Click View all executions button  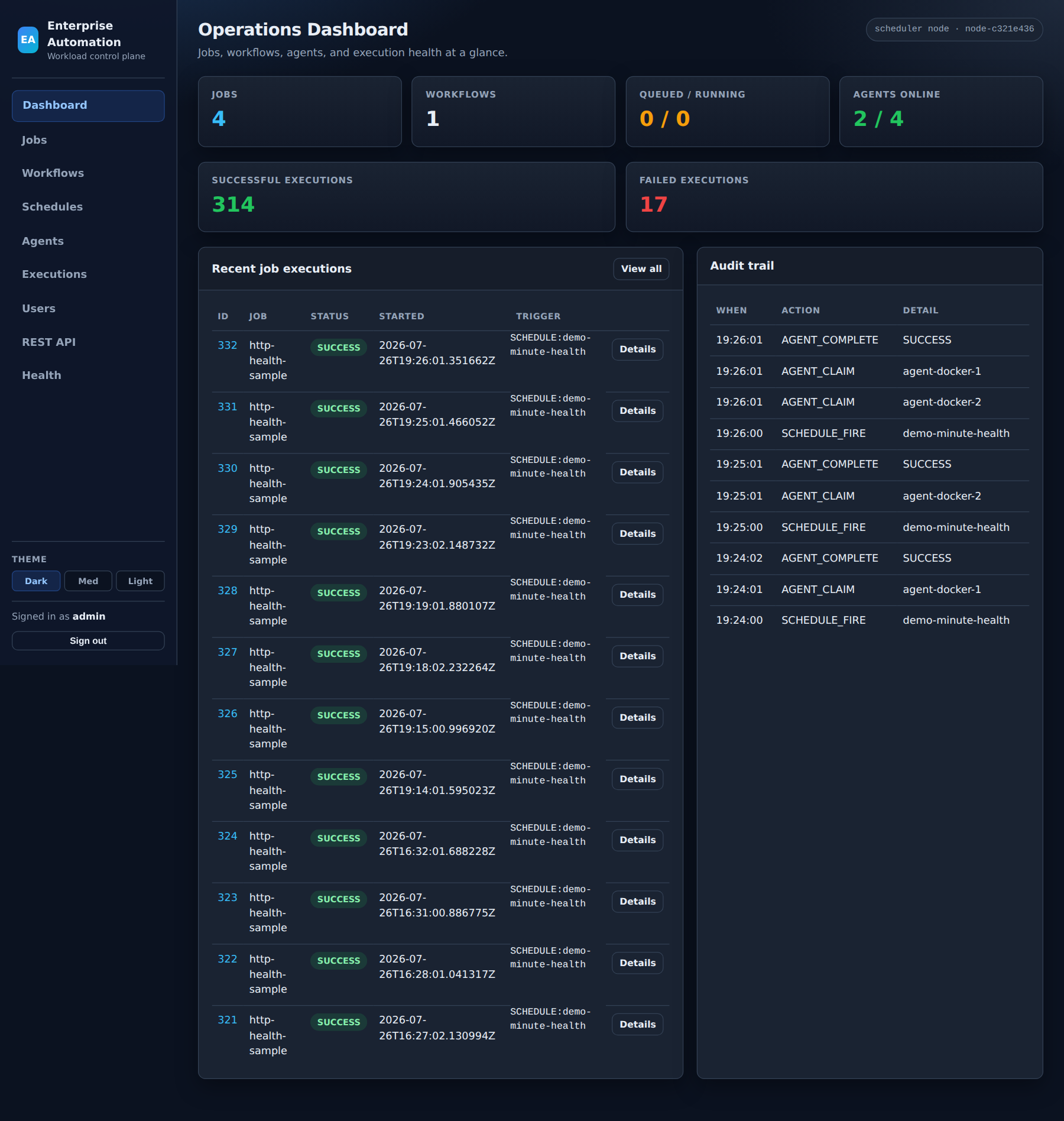click(641, 269)
